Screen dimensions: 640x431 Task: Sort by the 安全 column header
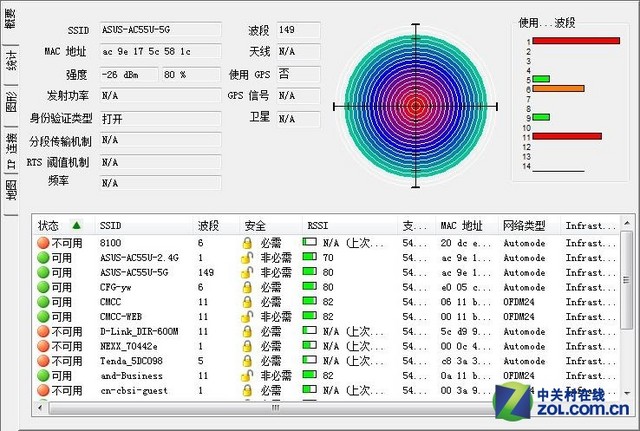click(x=271, y=225)
